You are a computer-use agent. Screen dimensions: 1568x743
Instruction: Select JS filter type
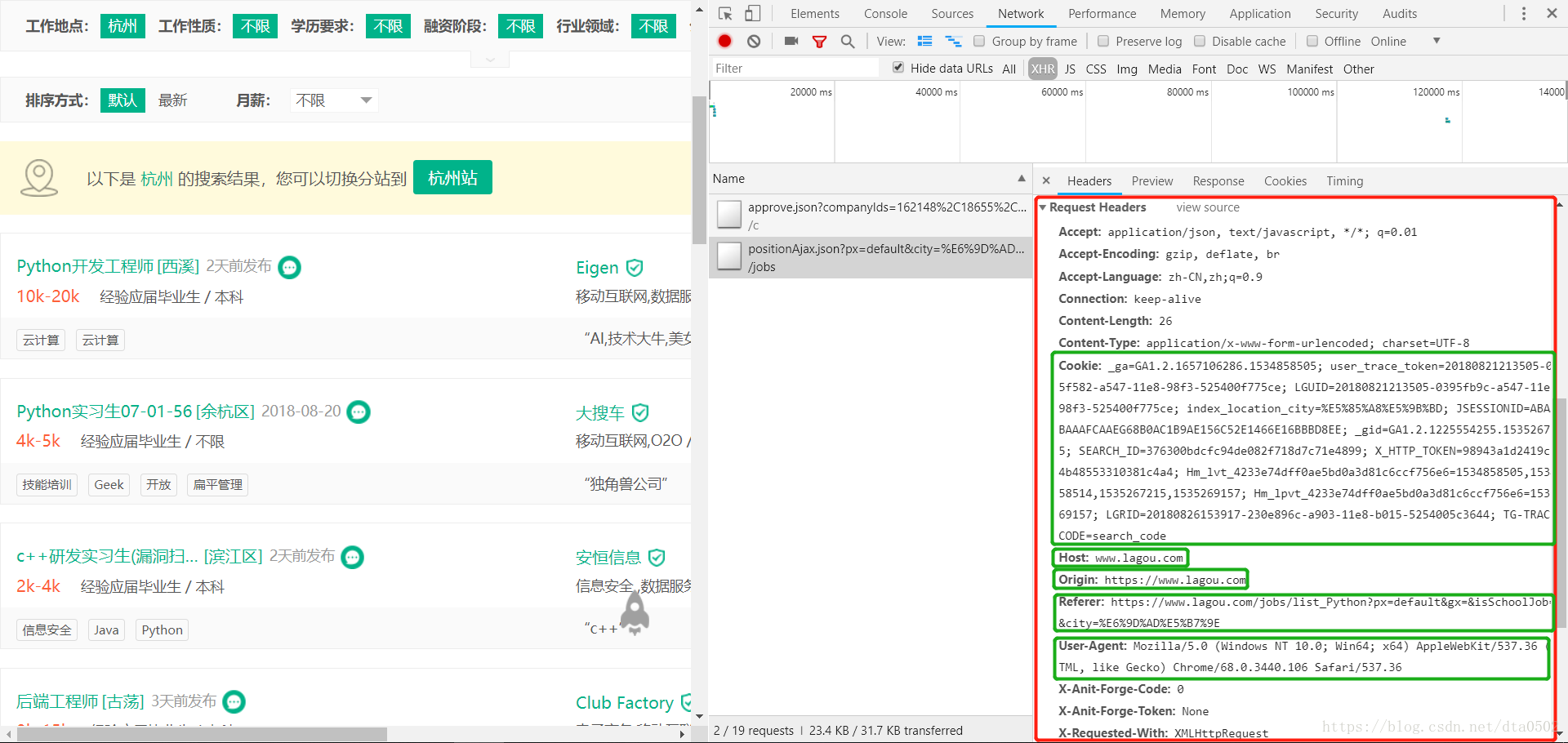tap(1070, 69)
